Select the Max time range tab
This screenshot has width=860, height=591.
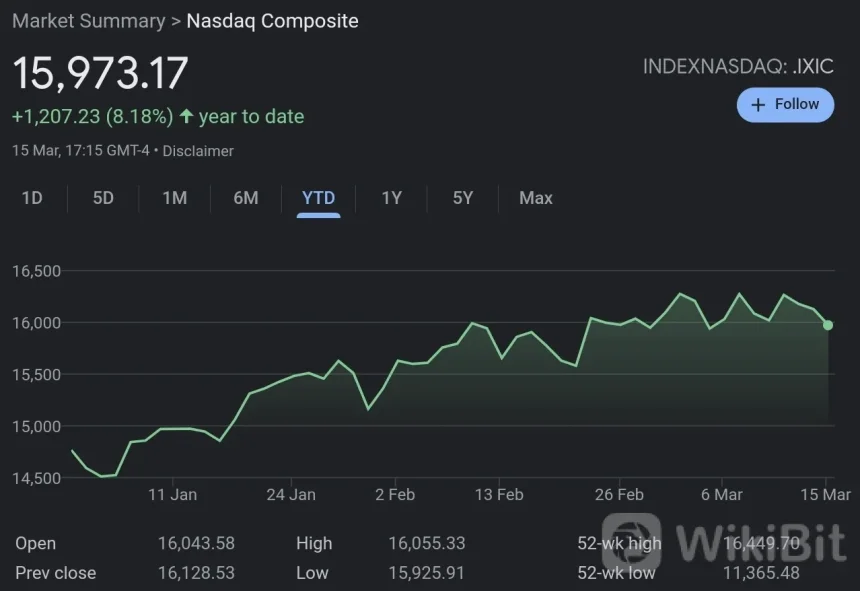click(x=536, y=198)
